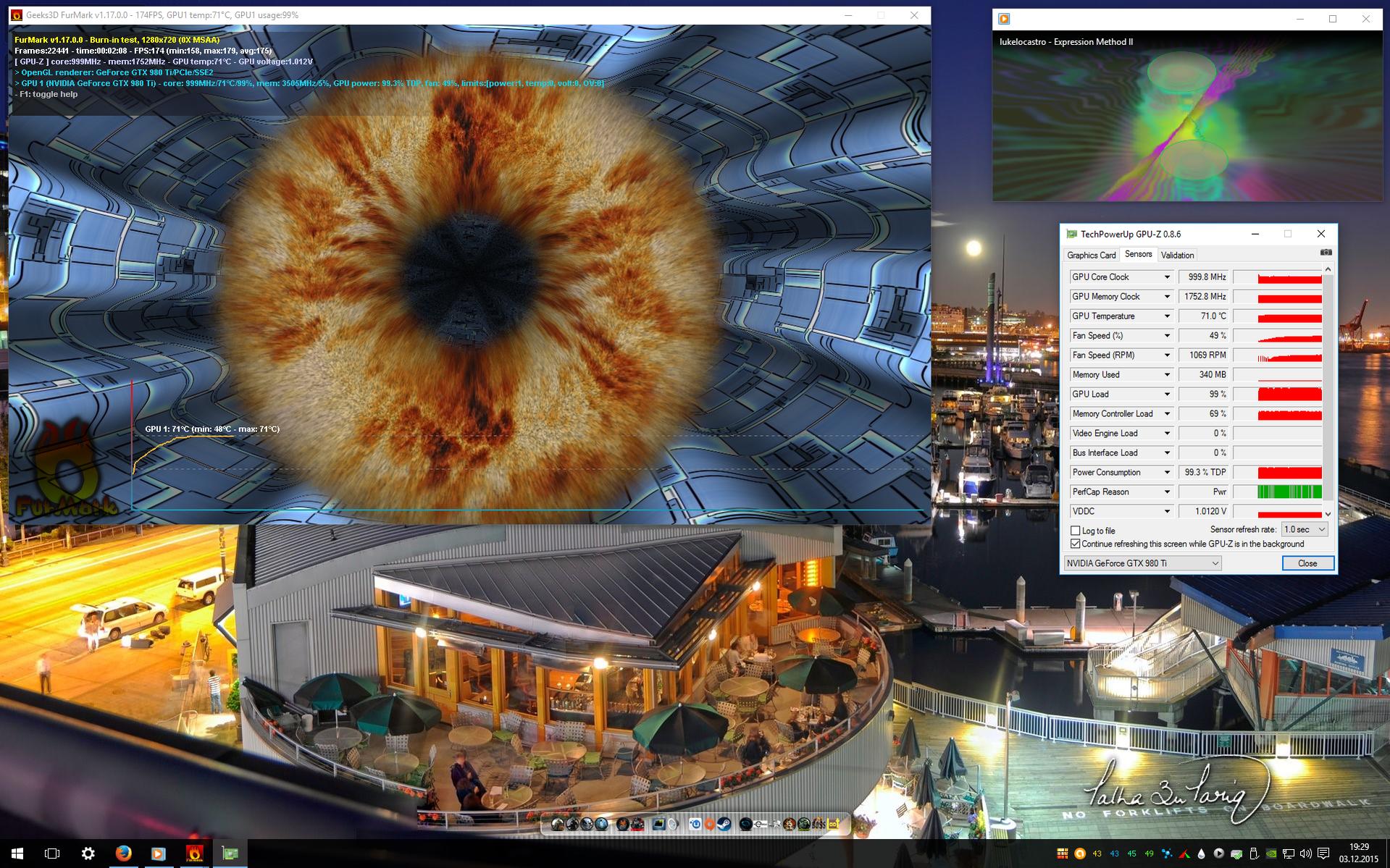The width and height of the screenshot is (1390, 868).
Task: Click the firewall brick tray icon
Action: point(1063,854)
